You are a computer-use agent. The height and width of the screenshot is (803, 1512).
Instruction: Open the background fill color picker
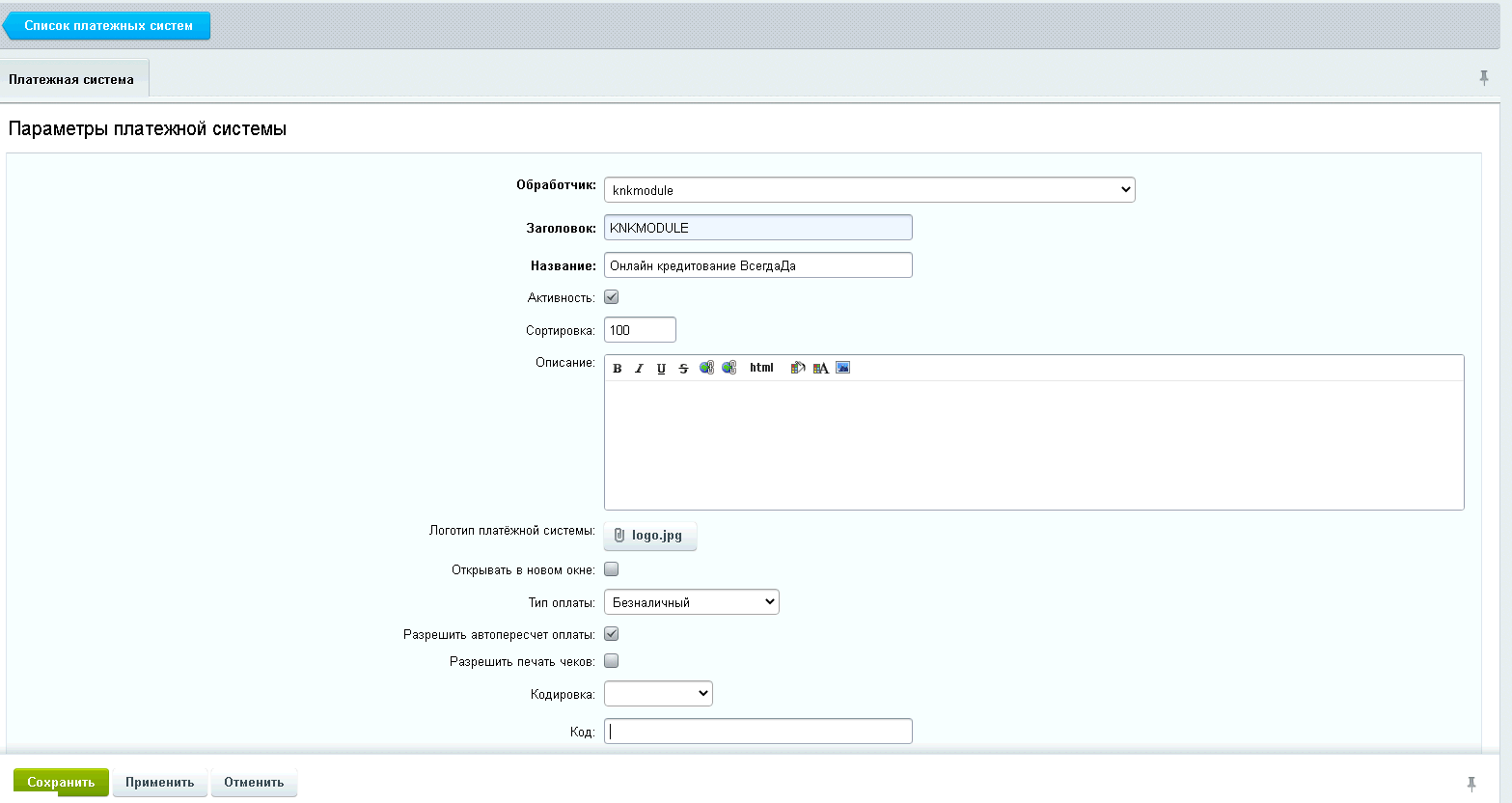click(x=798, y=368)
